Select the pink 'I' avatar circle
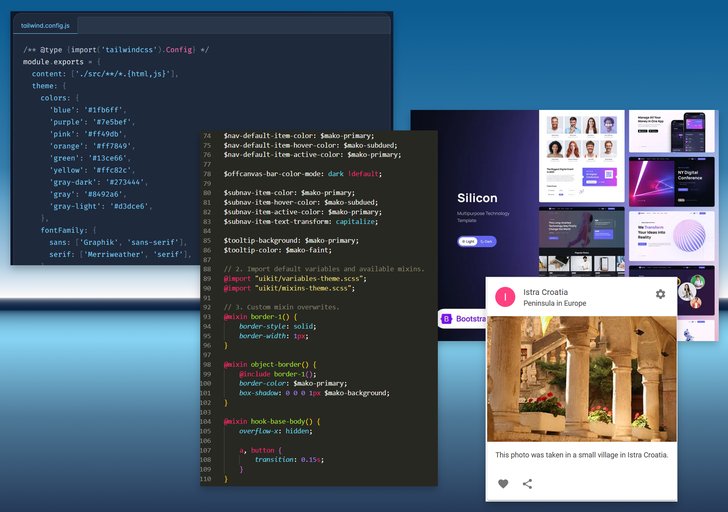The width and height of the screenshot is (728, 512). coord(505,297)
